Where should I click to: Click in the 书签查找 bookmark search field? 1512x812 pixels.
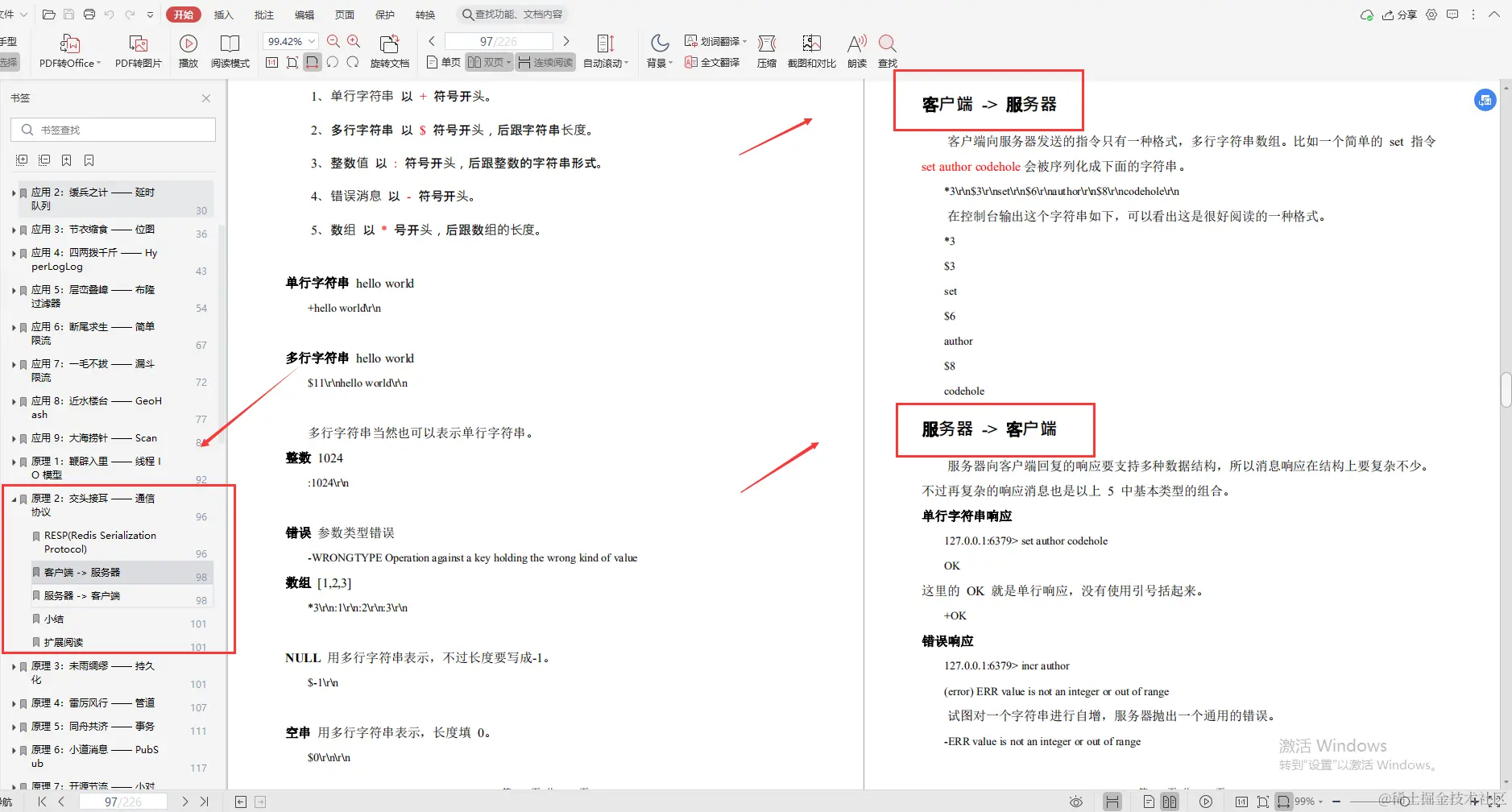[113, 129]
